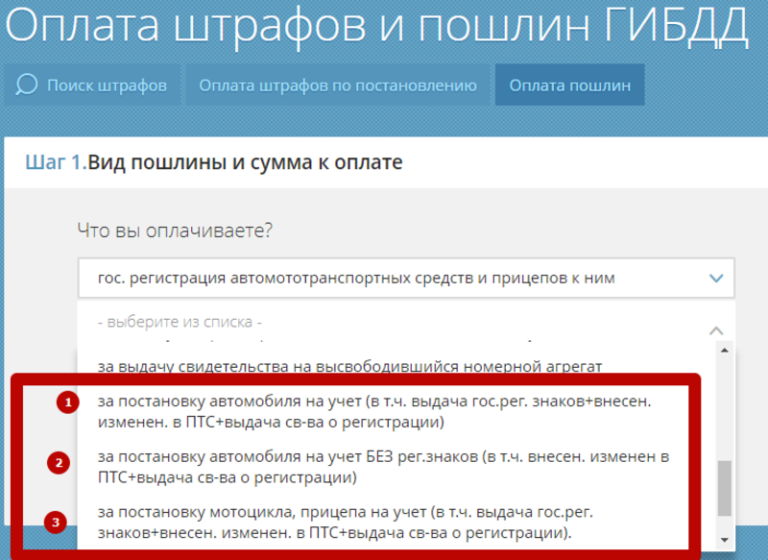Click the list scrollbar down arrow
The image size is (768, 560).
725,540
